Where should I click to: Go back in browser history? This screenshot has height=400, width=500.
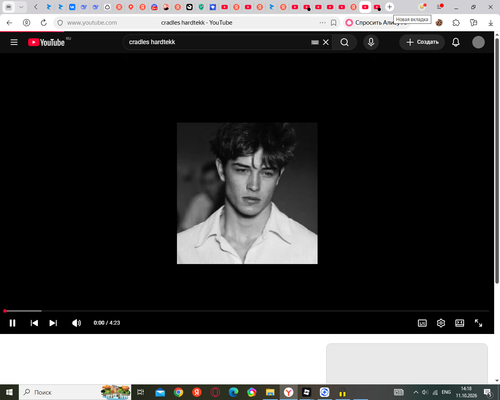click(x=9, y=23)
